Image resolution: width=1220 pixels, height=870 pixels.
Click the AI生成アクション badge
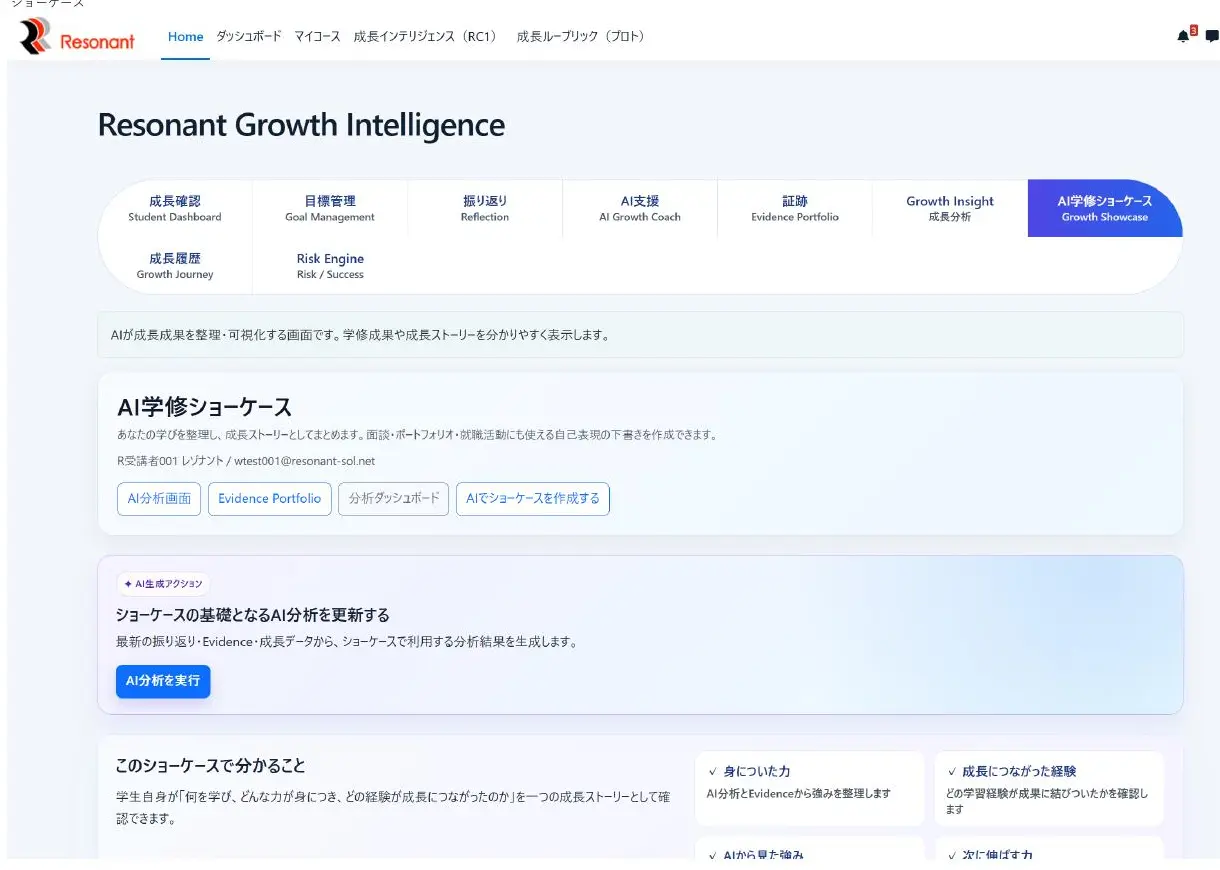pyautogui.click(x=163, y=584)
